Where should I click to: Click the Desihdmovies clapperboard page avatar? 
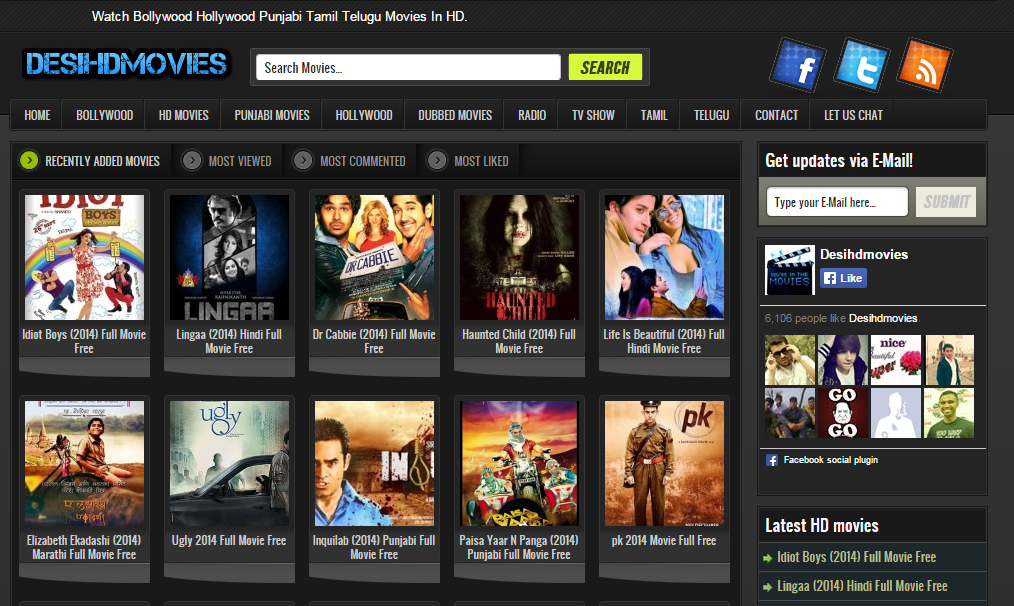[790, 270]
